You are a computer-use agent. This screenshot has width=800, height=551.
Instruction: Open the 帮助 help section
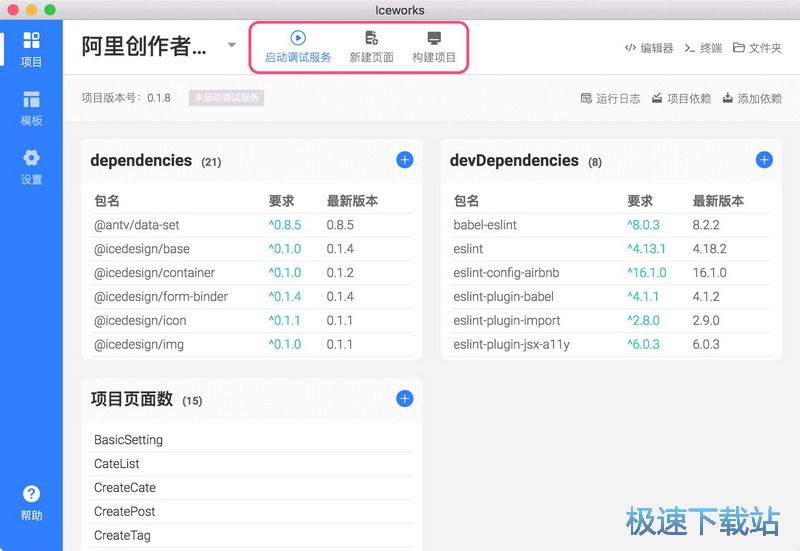click(x=31, y=502)
